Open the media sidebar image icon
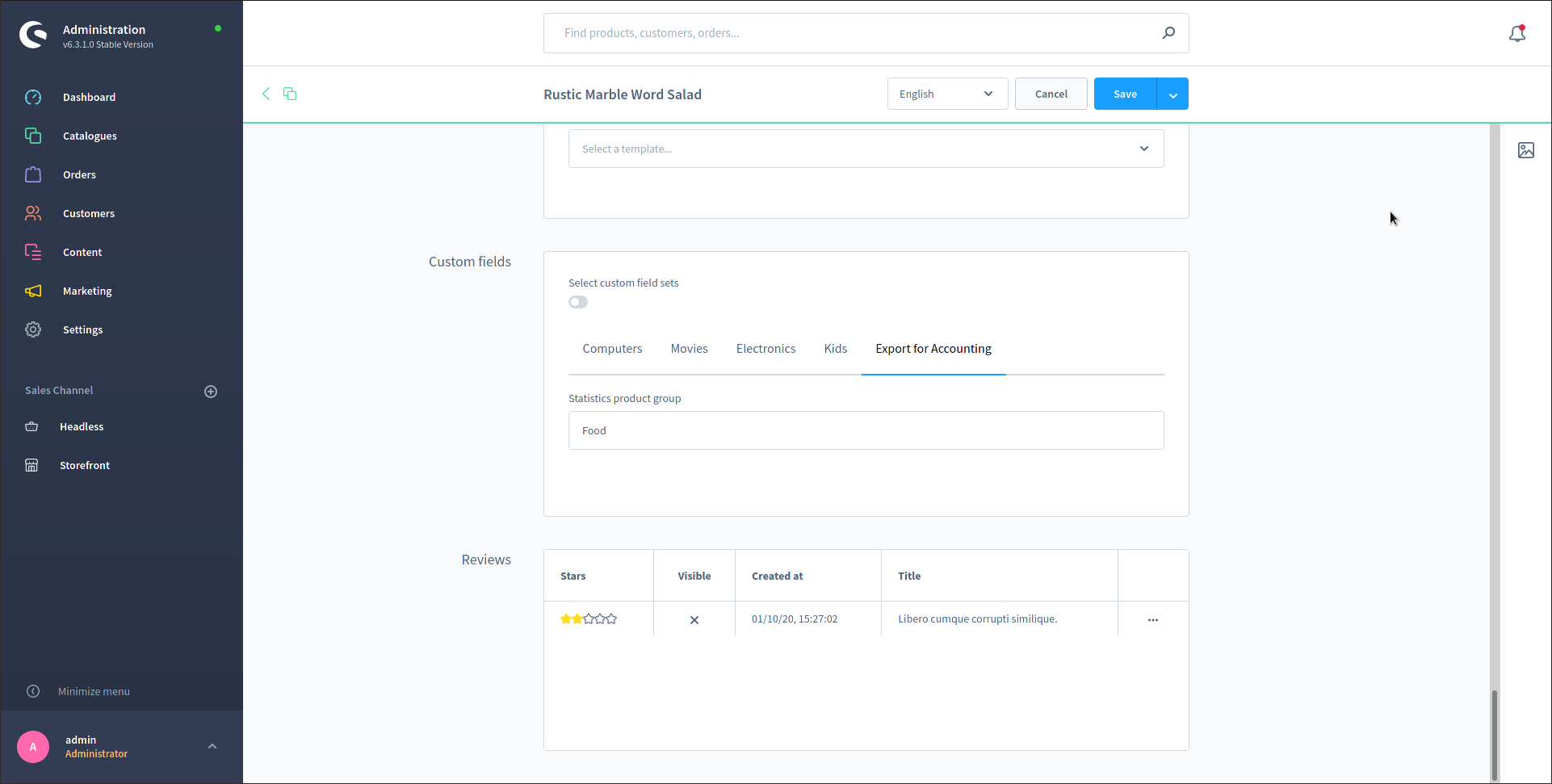This screenshot has height=784, width=1552. click(1526, 150)
